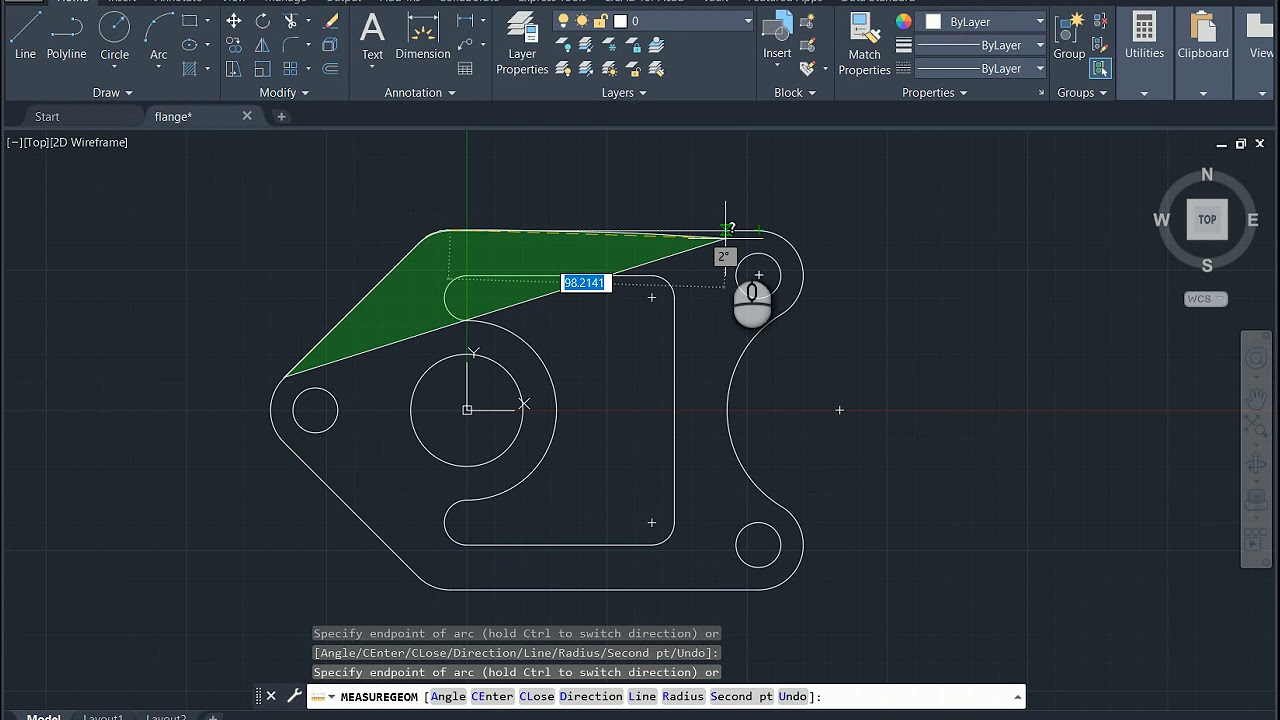
Task: Select the Stretch tool
Action: 233,69
